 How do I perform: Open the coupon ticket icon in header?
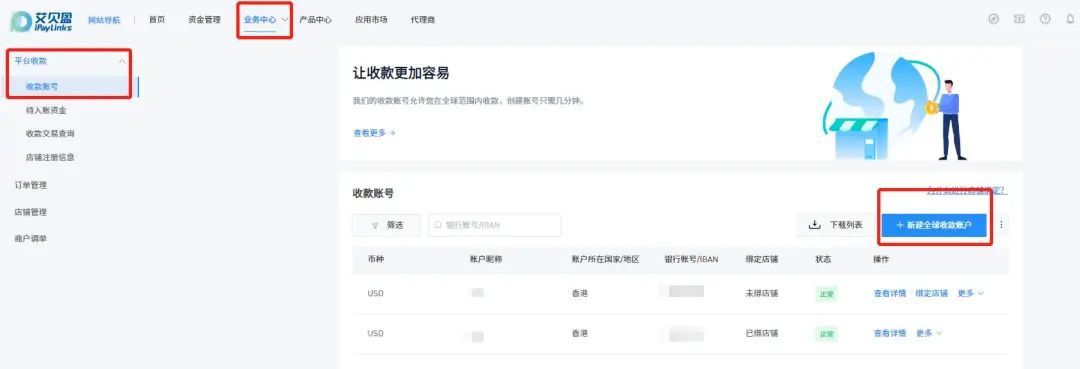[x=1019, y=19]
